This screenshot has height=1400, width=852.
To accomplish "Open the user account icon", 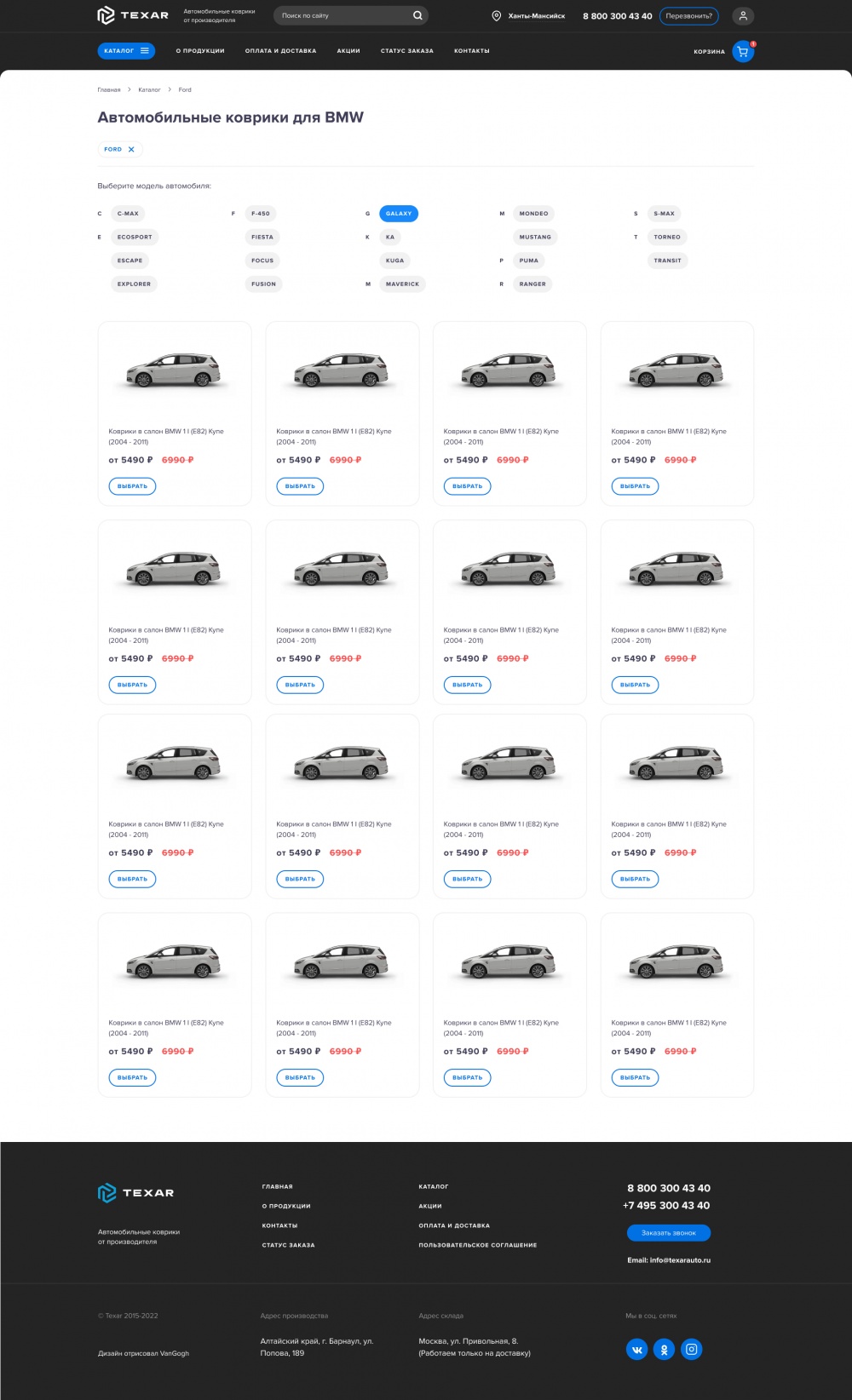I will click(x=743, y=16).
